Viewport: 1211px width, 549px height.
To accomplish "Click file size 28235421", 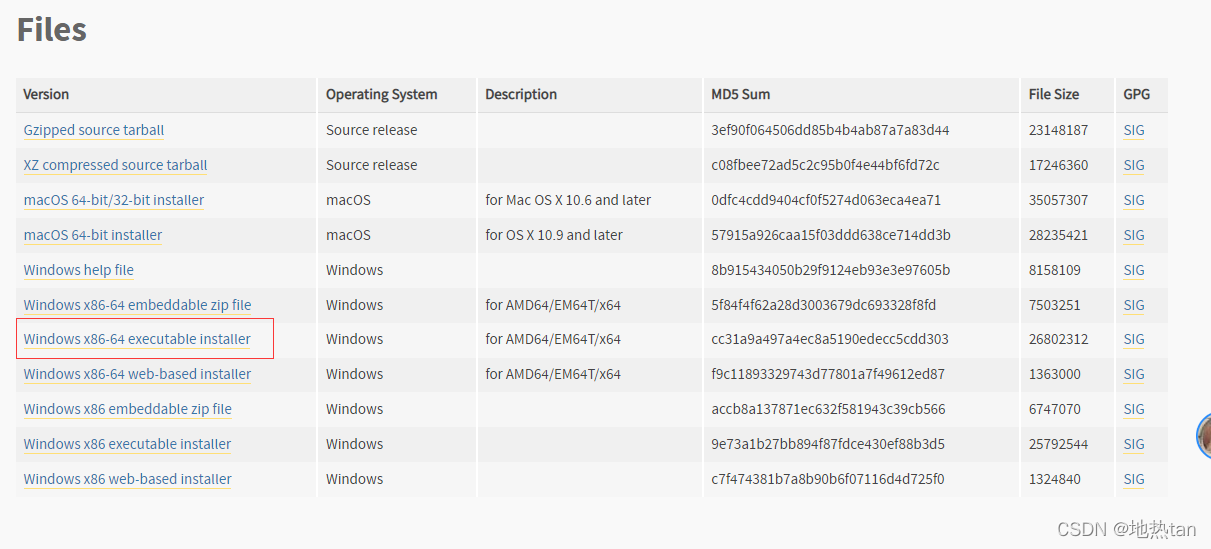I will [x=1058, y=235].
